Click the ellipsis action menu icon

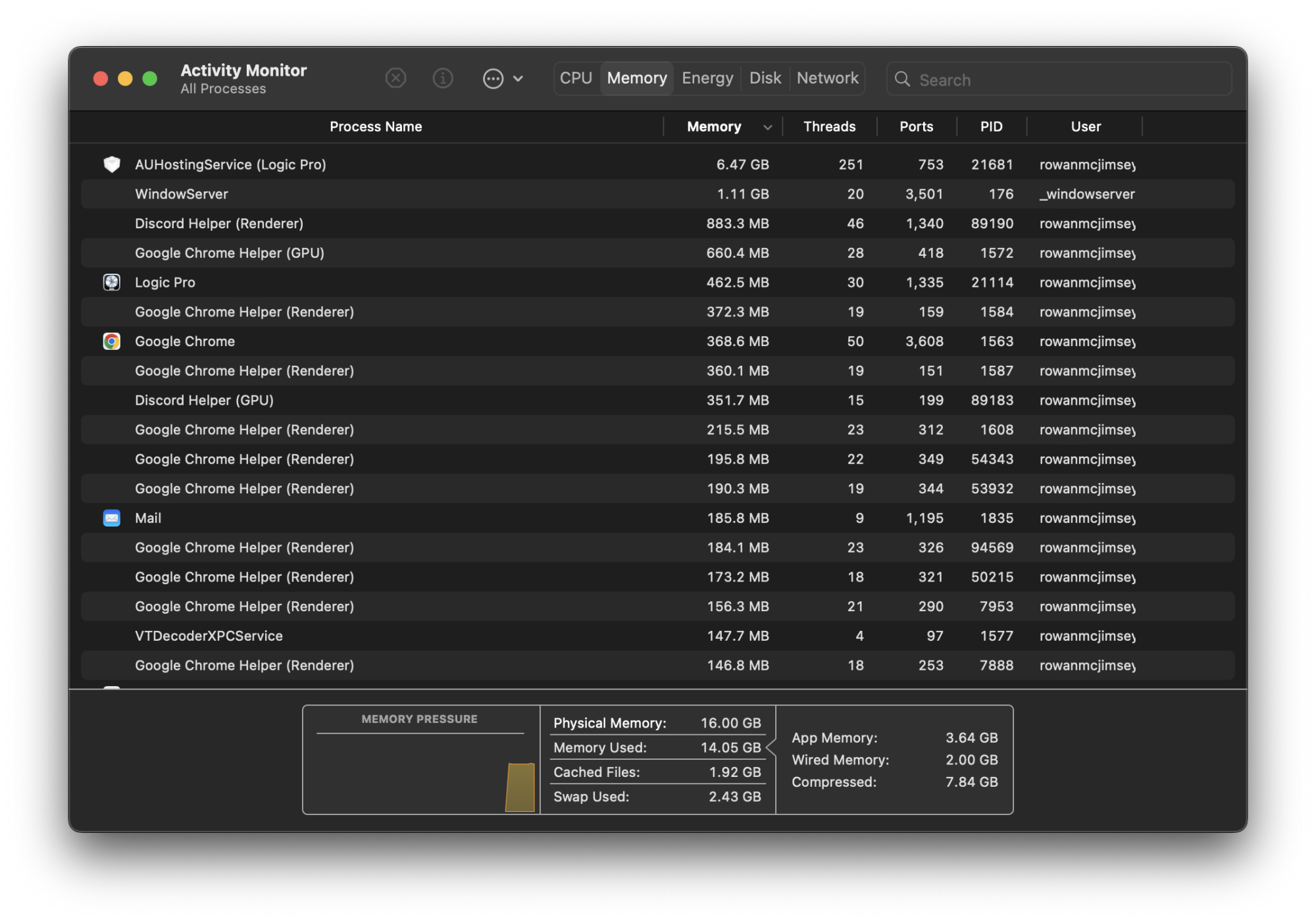(493, 79)
